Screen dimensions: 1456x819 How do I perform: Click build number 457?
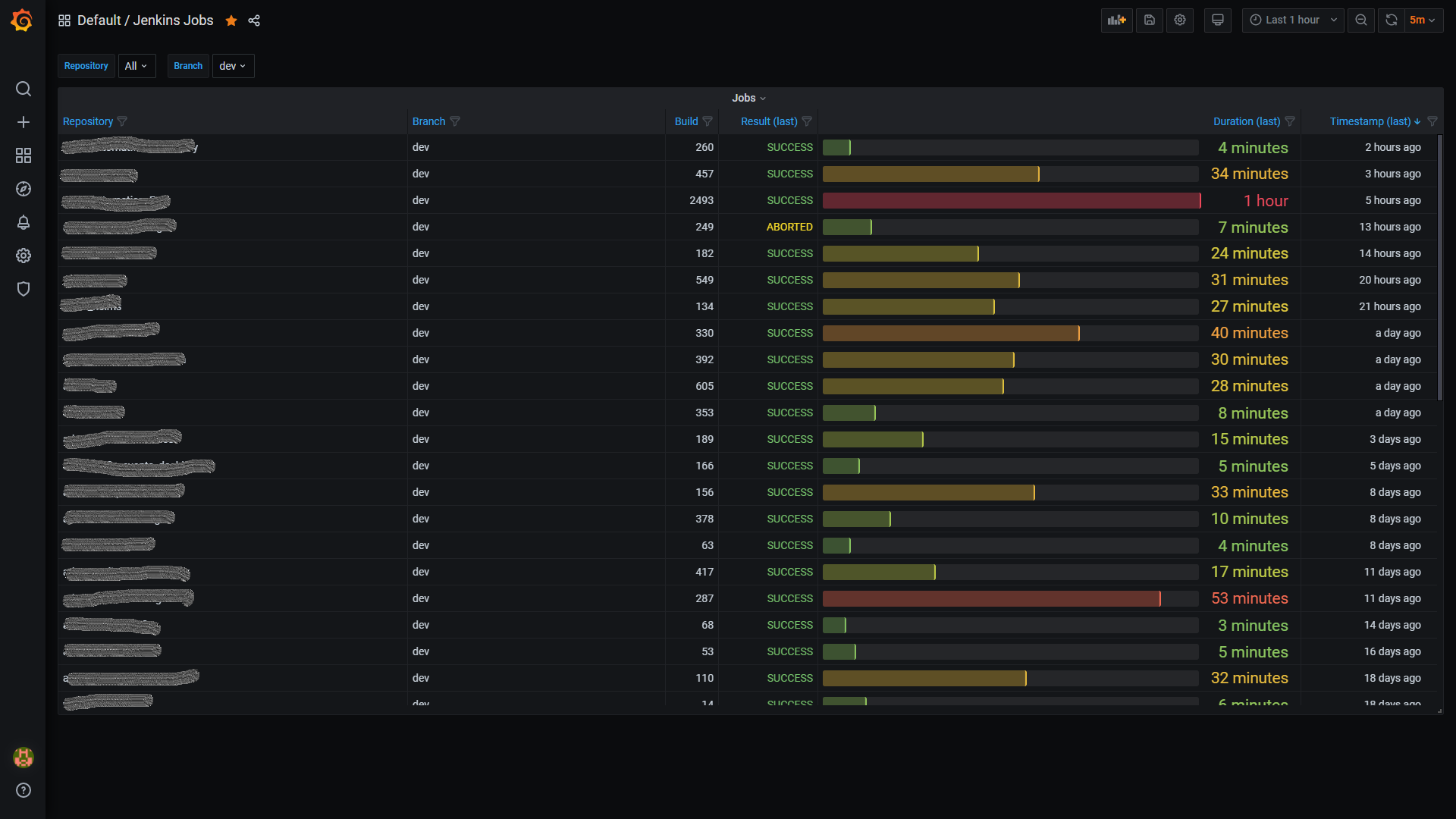click(704, 174)
